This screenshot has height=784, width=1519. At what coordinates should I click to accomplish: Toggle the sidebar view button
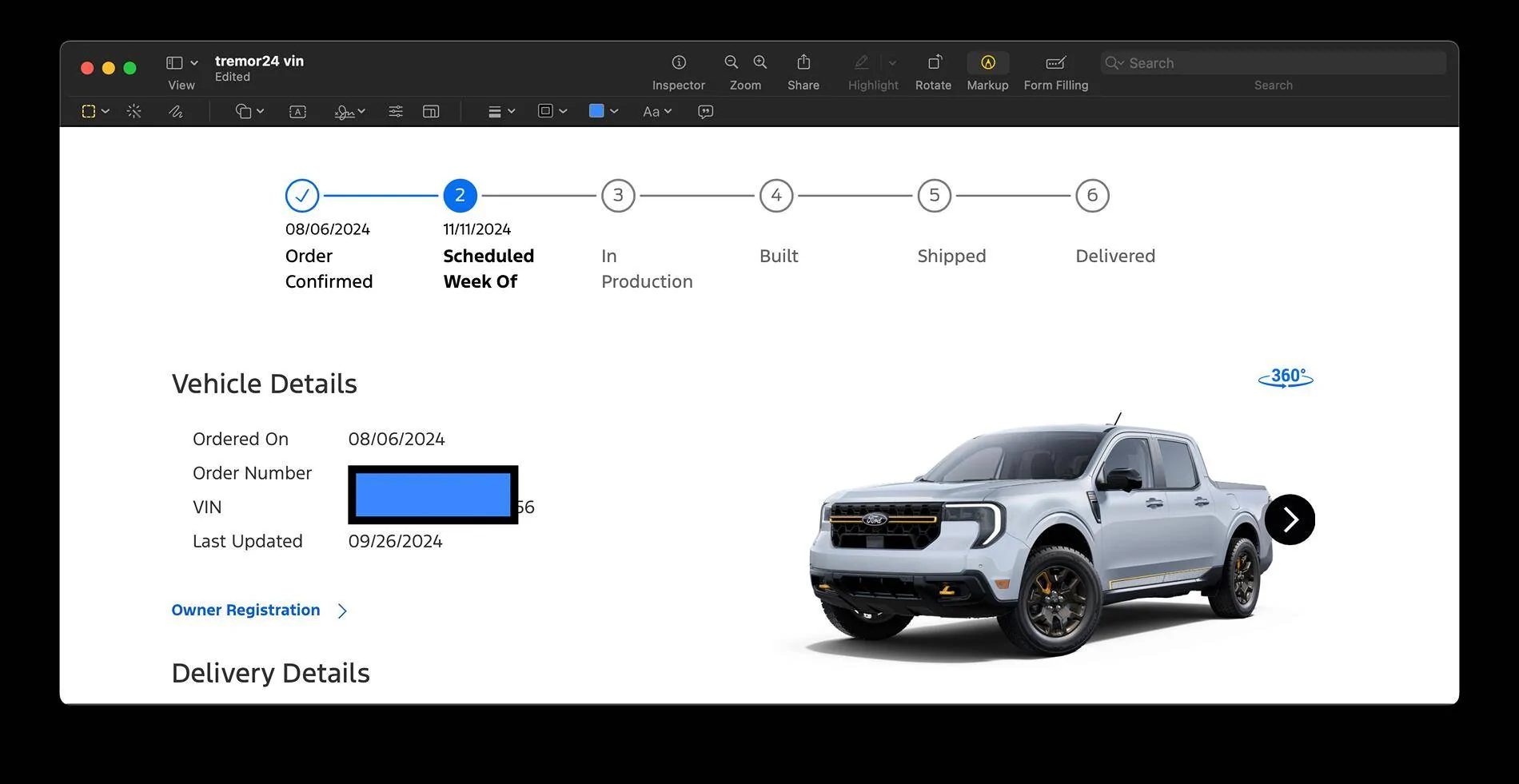[x=174, y=62]
